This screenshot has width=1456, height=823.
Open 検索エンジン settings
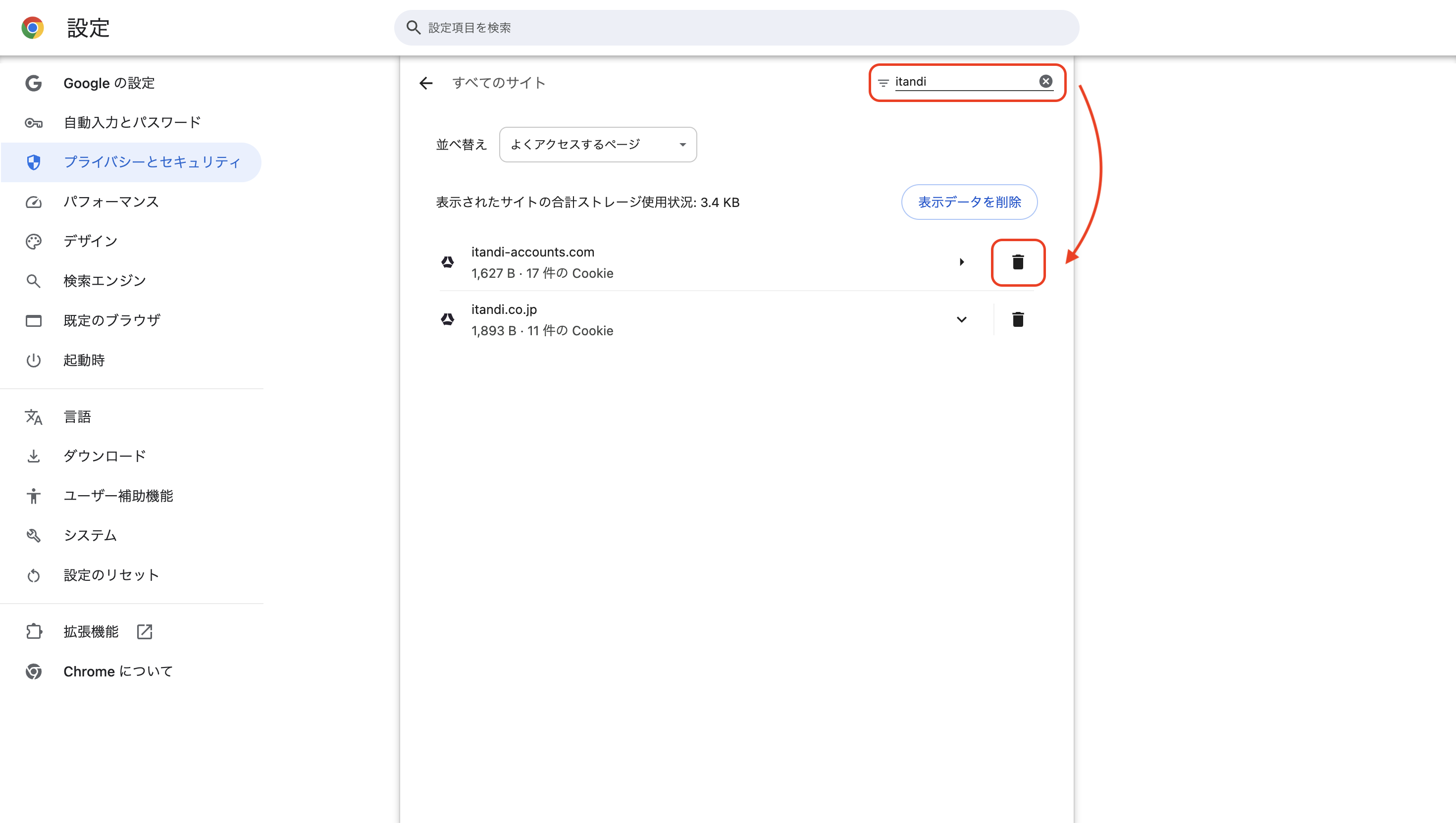pos(131,281)
